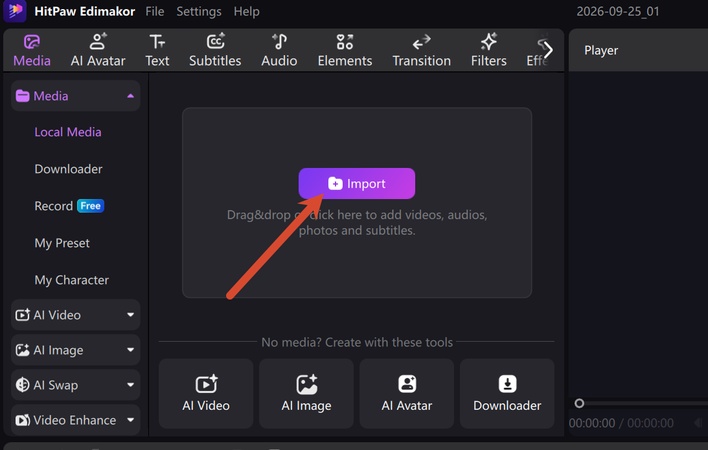708x450 pixels.
Task: Show more toolbar tabs with right arrow
Action: 548,50
